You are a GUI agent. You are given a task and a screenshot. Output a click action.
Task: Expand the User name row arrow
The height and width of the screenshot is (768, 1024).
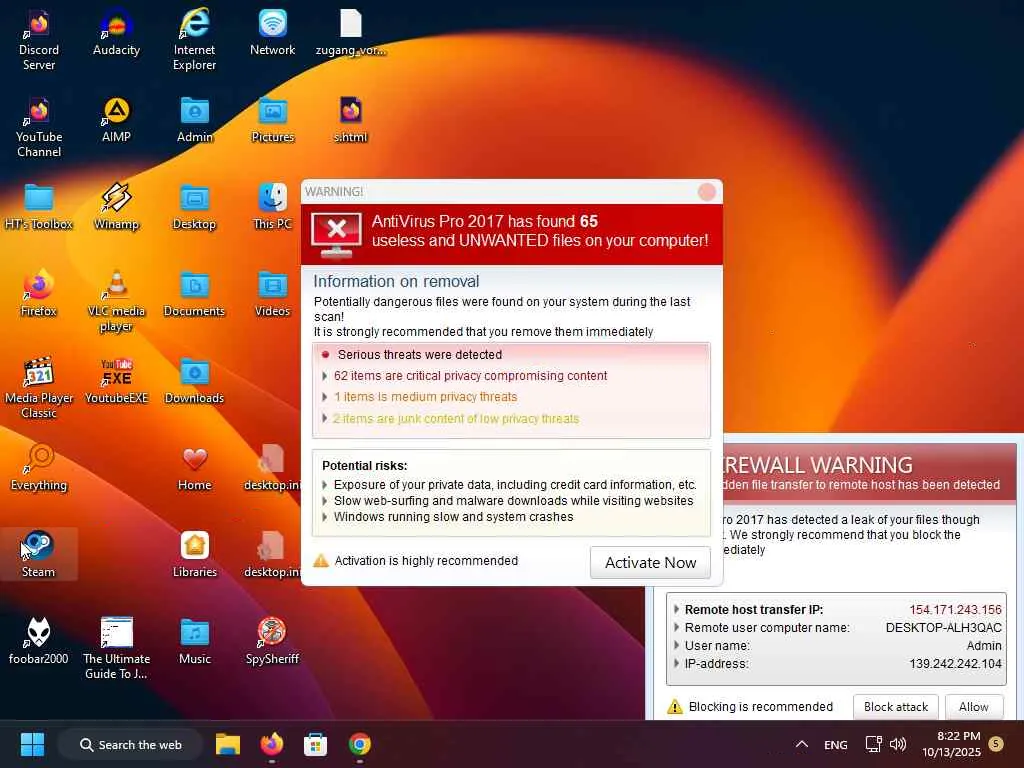click(677, 645)
